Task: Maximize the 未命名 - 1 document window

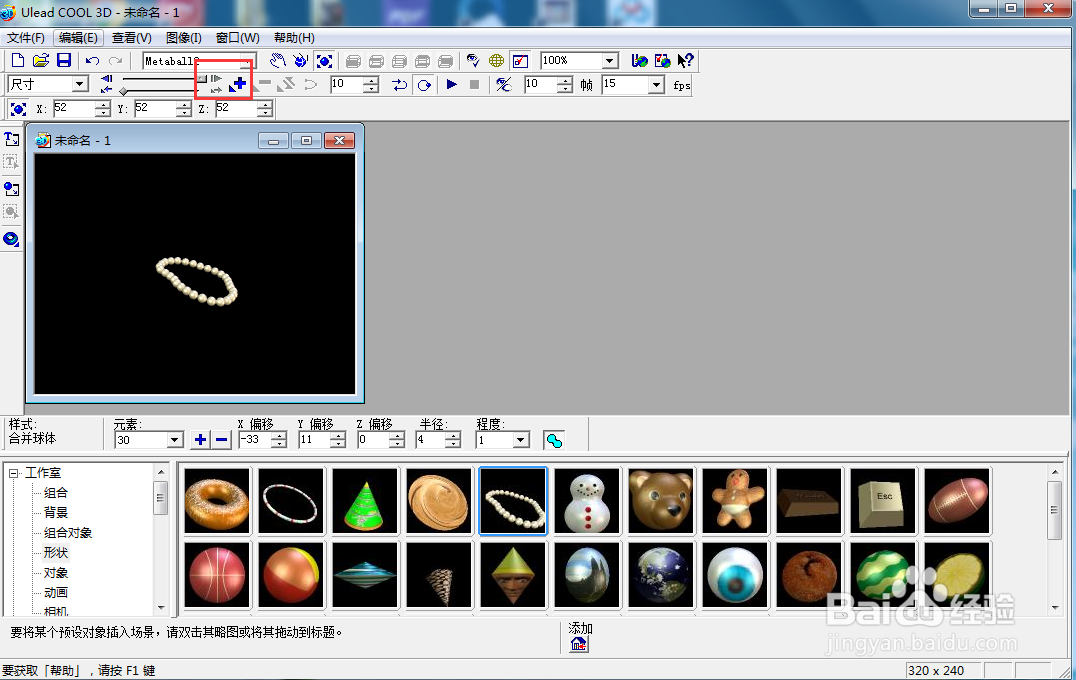Action: tap(306, 141)
